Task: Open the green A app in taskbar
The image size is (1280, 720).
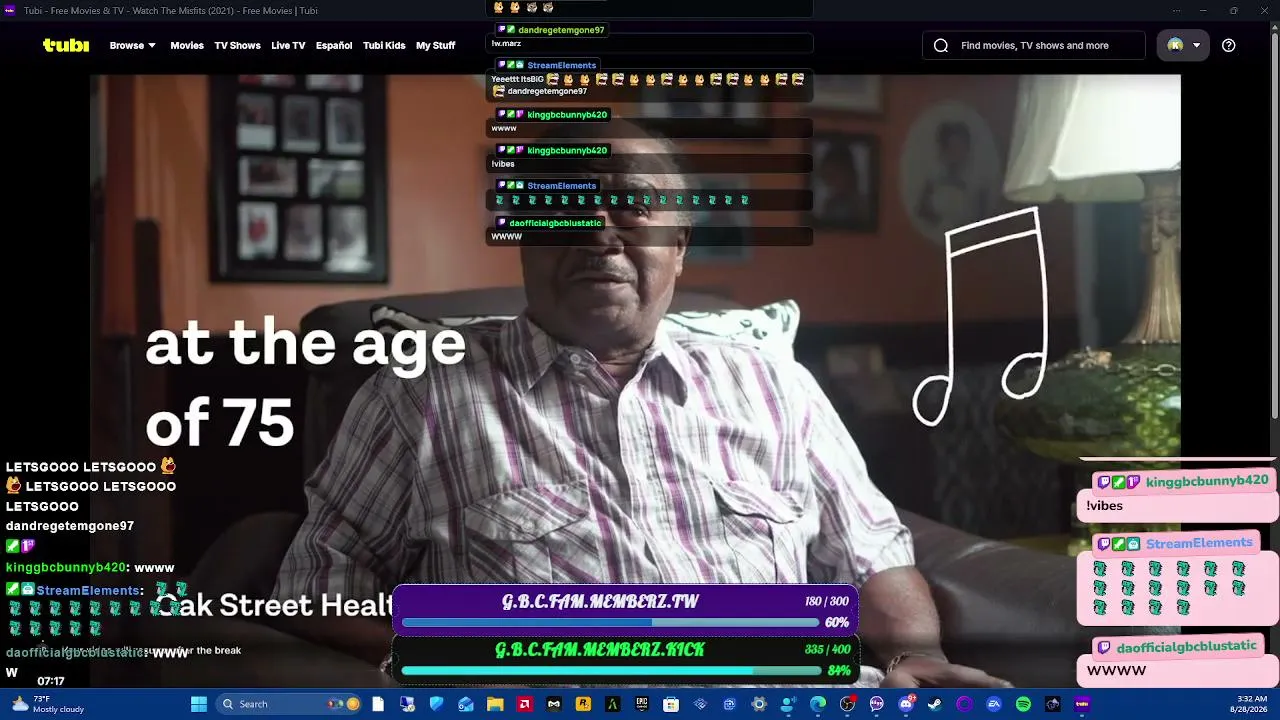Action: [x=613, y=704]
